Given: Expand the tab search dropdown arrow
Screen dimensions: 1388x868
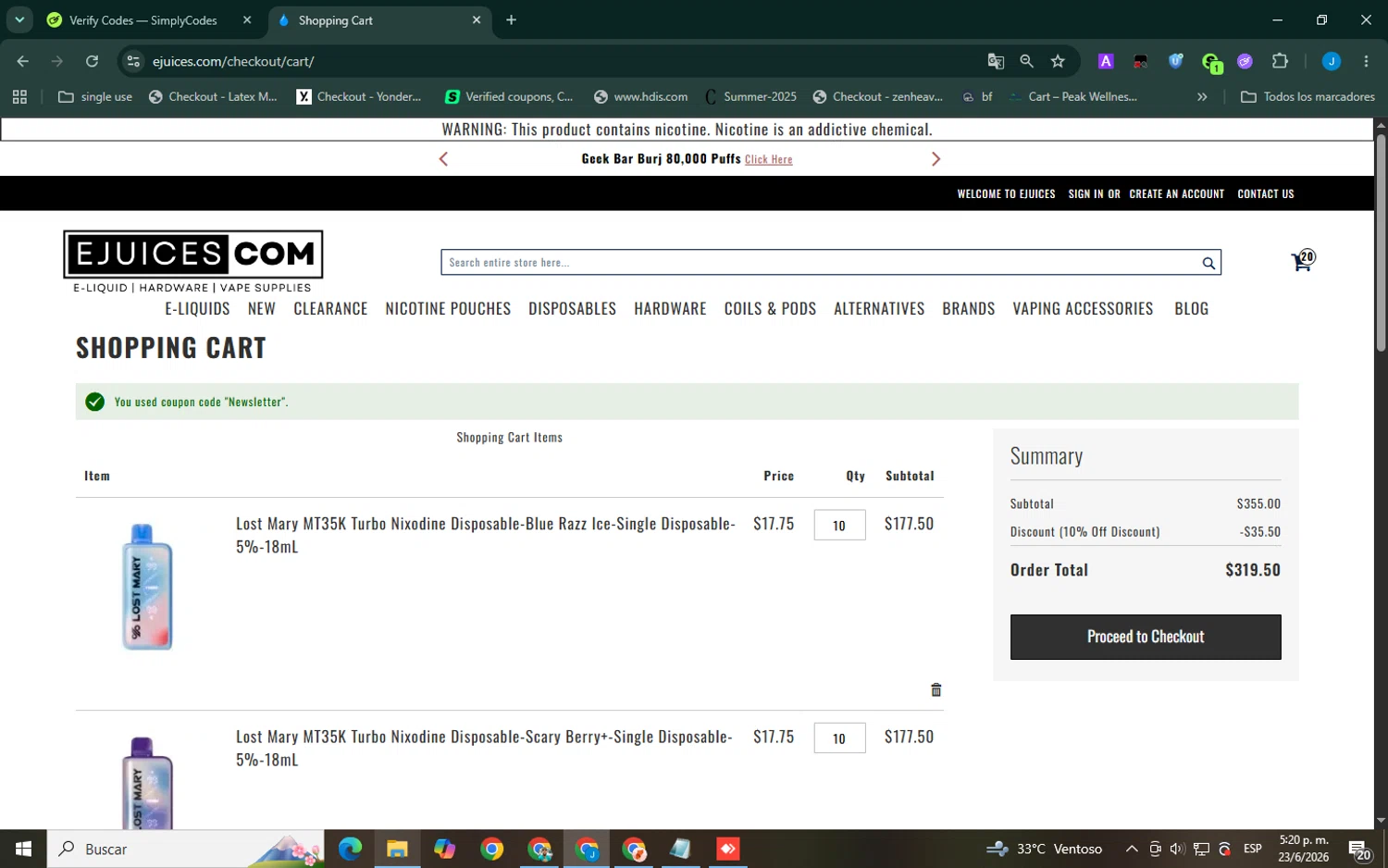Looking at the screenshot, I should coord(19,20).
